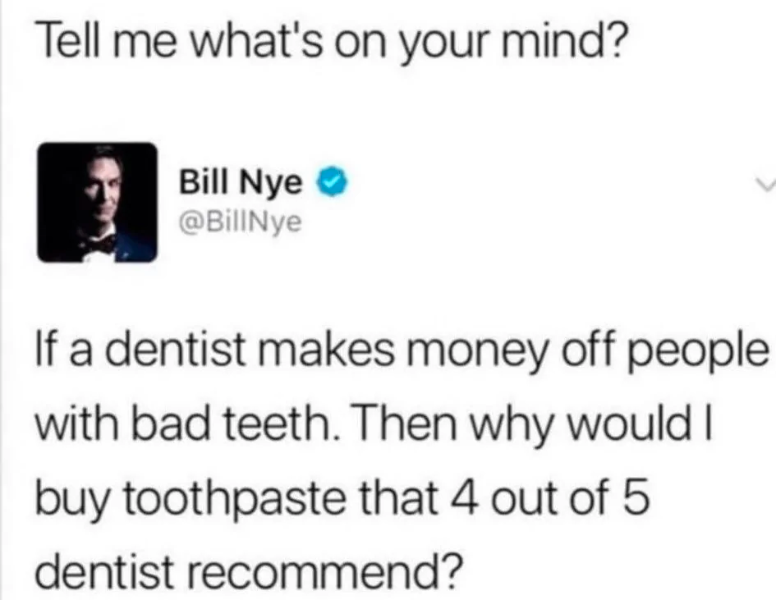Click the face in the profile avatar
This screenshot has height=600, width=776.
coord(103,193)
